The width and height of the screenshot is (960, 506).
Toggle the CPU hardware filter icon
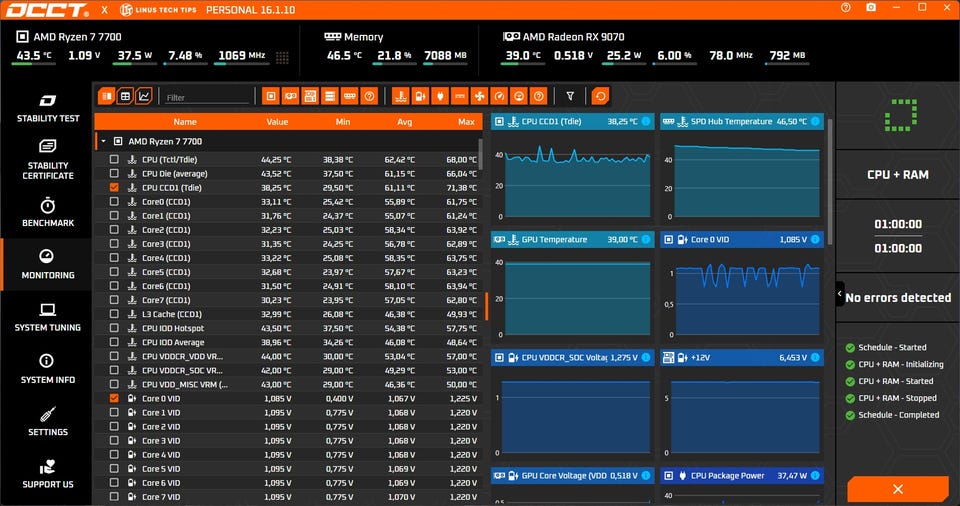[271, 96]
